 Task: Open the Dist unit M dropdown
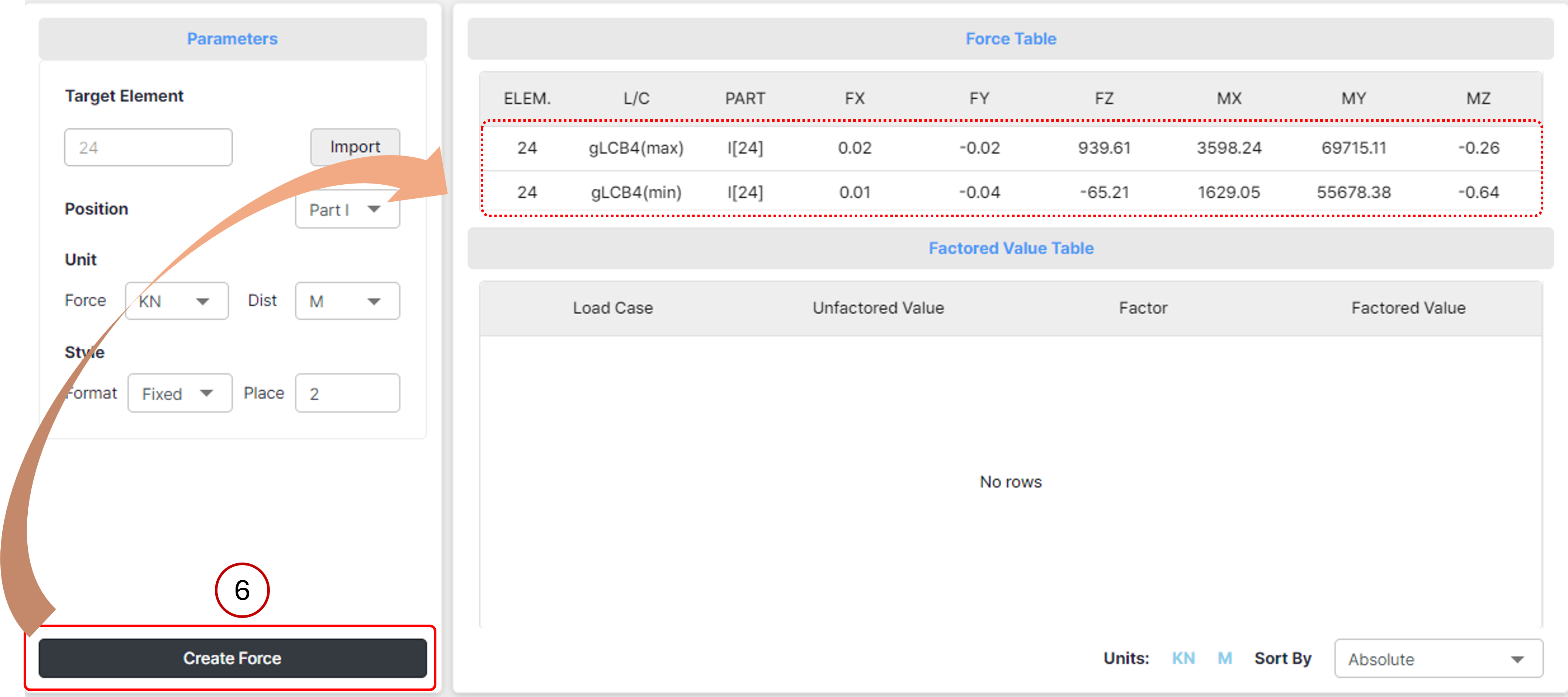pyautogui.click(x=347, y=301)
